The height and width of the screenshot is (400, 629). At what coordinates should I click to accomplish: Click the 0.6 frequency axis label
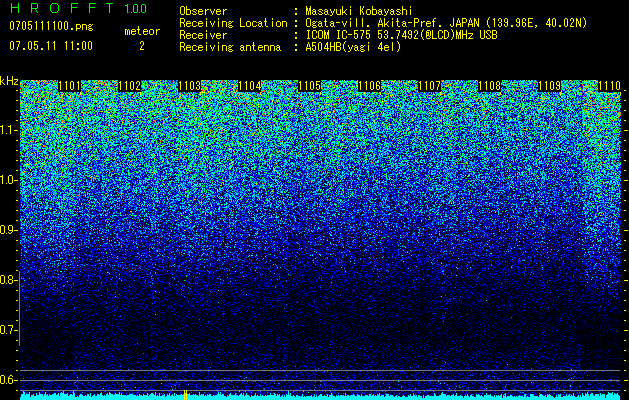(x=9, y=380)
